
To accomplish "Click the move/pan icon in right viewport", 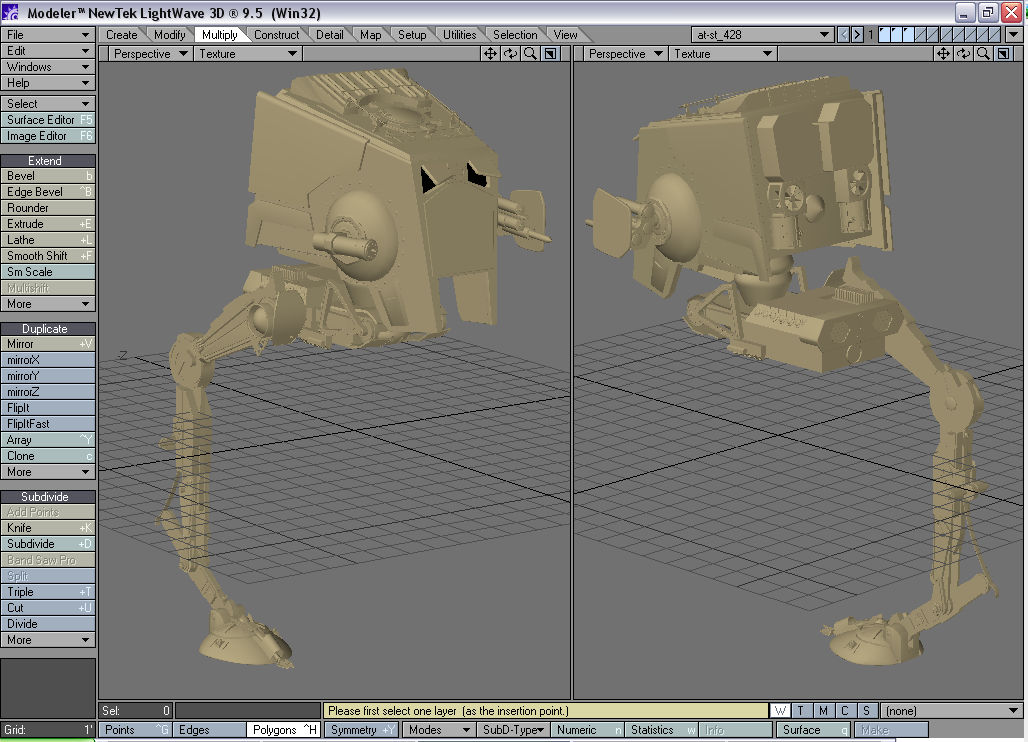I will click(x=943, y=54).
